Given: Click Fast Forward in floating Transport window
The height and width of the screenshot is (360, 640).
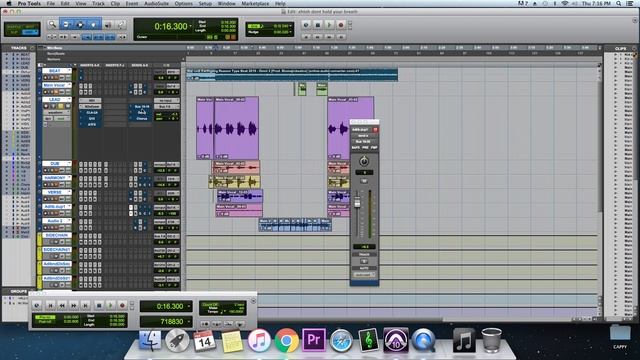Looking at the screenshot, I should [74, 305].
